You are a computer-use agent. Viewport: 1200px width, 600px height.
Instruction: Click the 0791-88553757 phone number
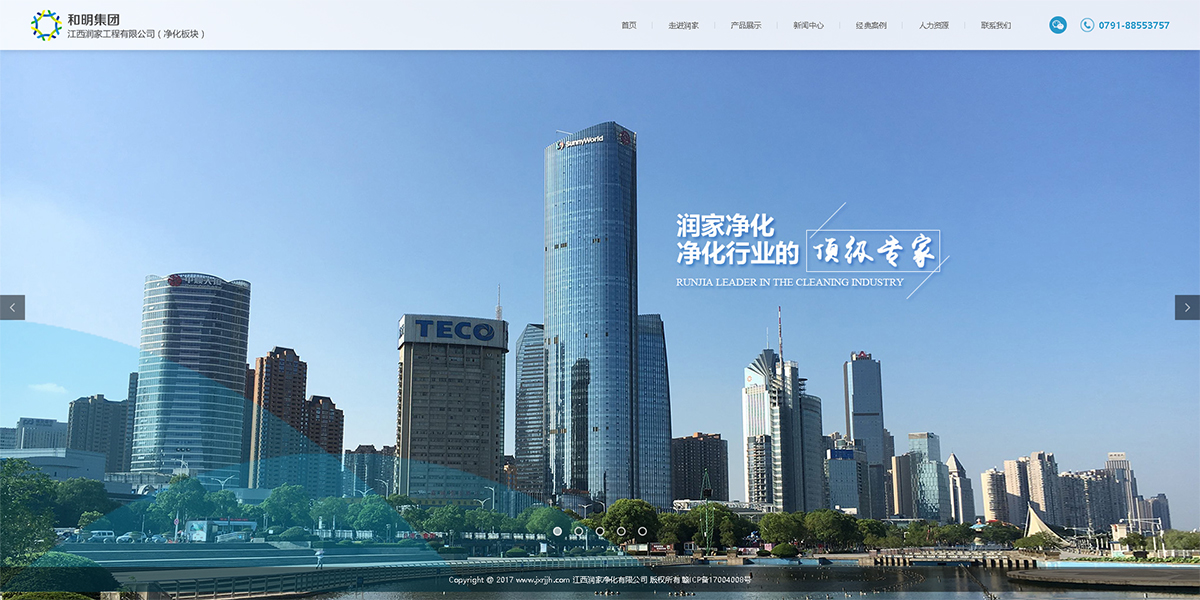(1133, 26)
